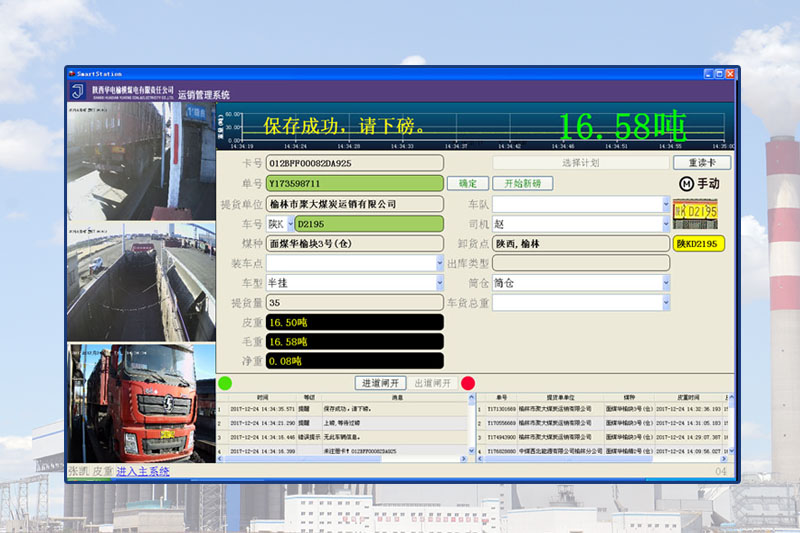Open the truck bed camera feed
Image resolution: width=800 pixels, height=533 pixels.
[x=141, y=280]
